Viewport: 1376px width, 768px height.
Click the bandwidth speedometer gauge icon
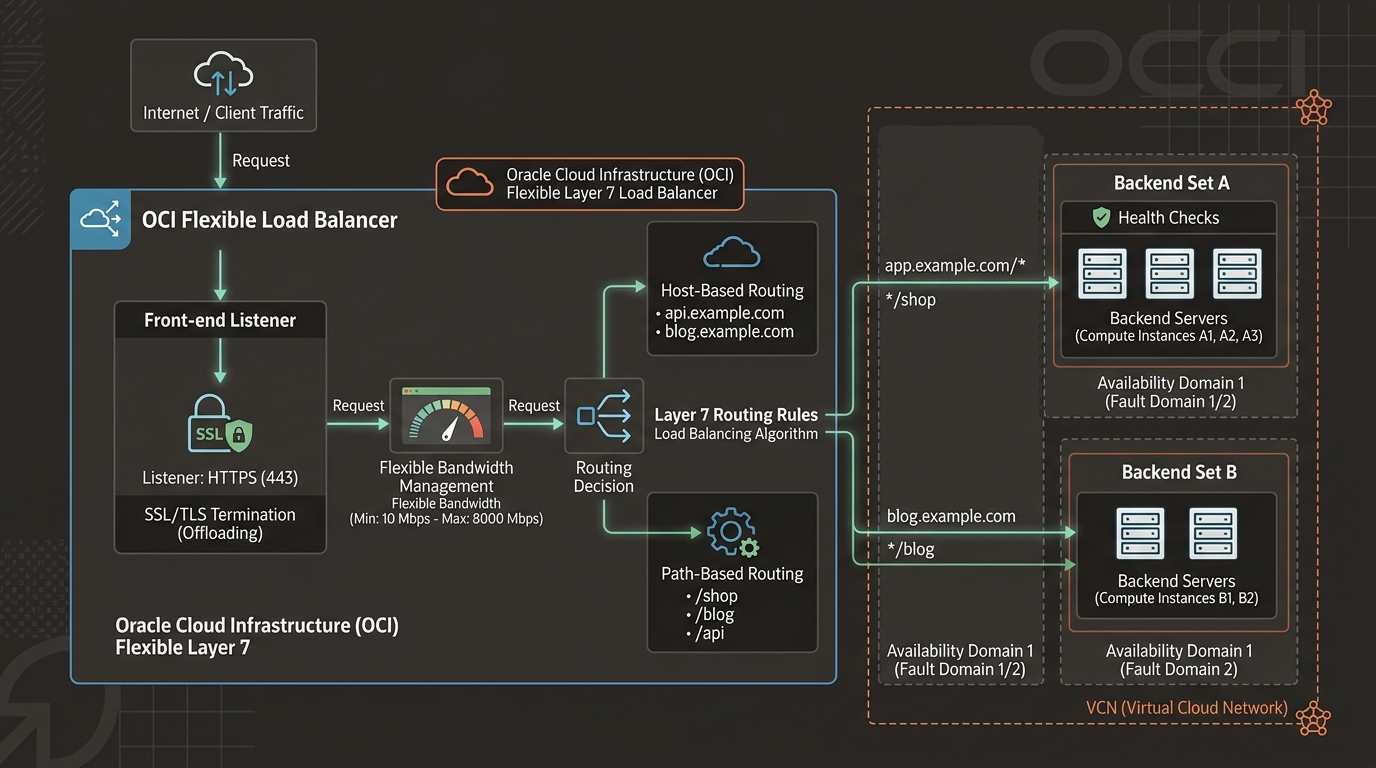[446, 417]
